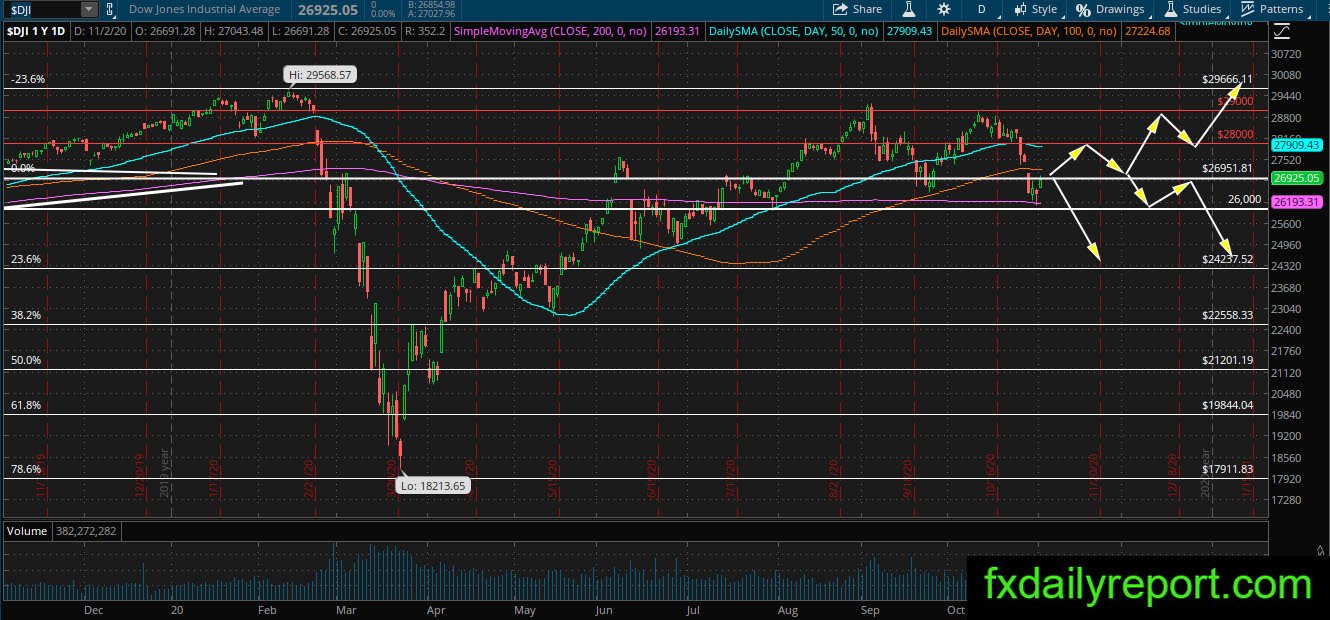Click the 38.2% Fibonacci percentage label

[x=26, y=314]
